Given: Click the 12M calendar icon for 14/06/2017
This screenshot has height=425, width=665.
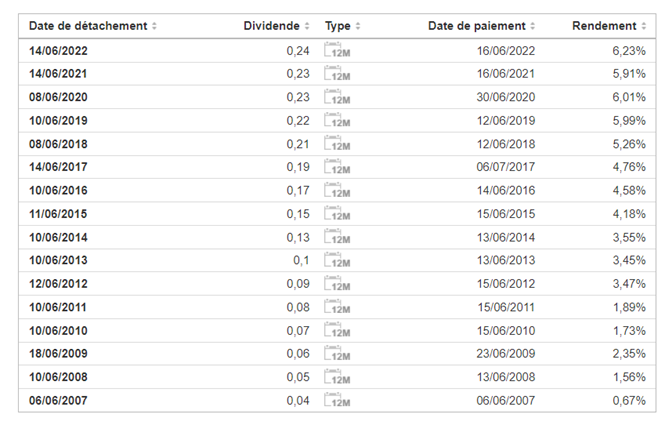Looking at the screenshot, I should tap(337, 167).
